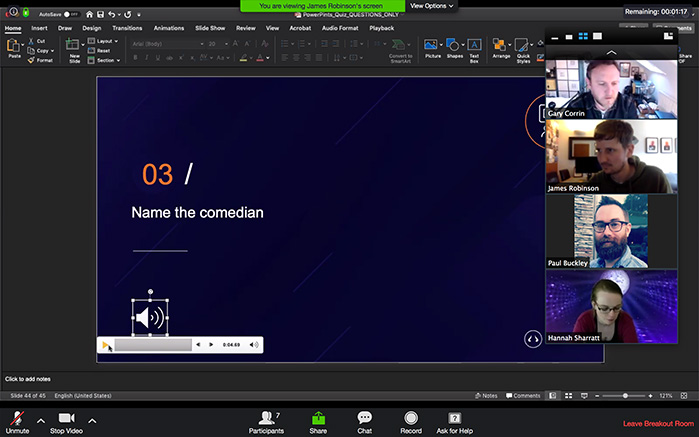This screenshot has width=699, height=437.
Task: Click the fit slide to window icon
Action: pos(684,396)
